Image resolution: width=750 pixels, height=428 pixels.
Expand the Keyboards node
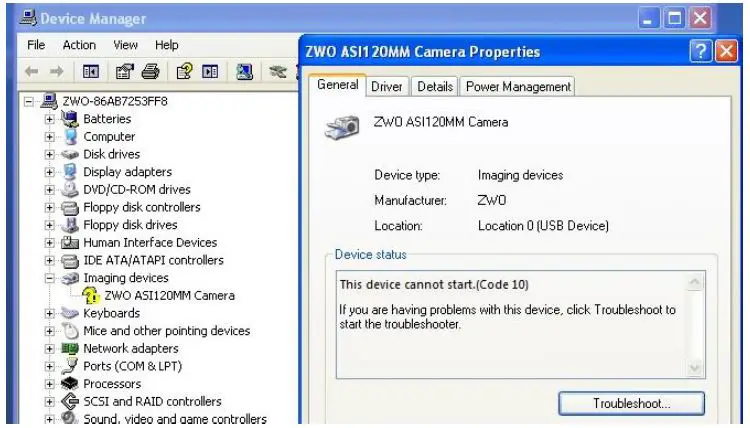pyautogui.click(x=49, y=314)
